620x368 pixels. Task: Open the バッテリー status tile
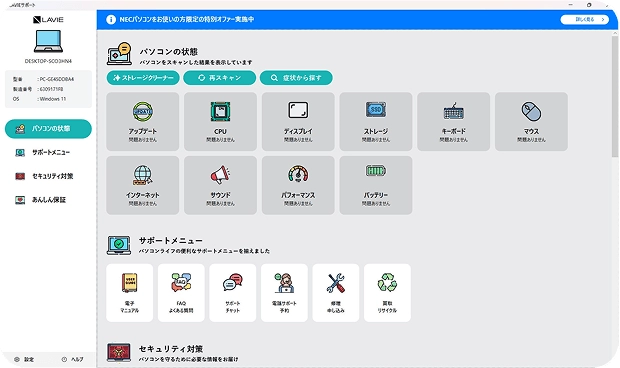[x=376, y=185]
